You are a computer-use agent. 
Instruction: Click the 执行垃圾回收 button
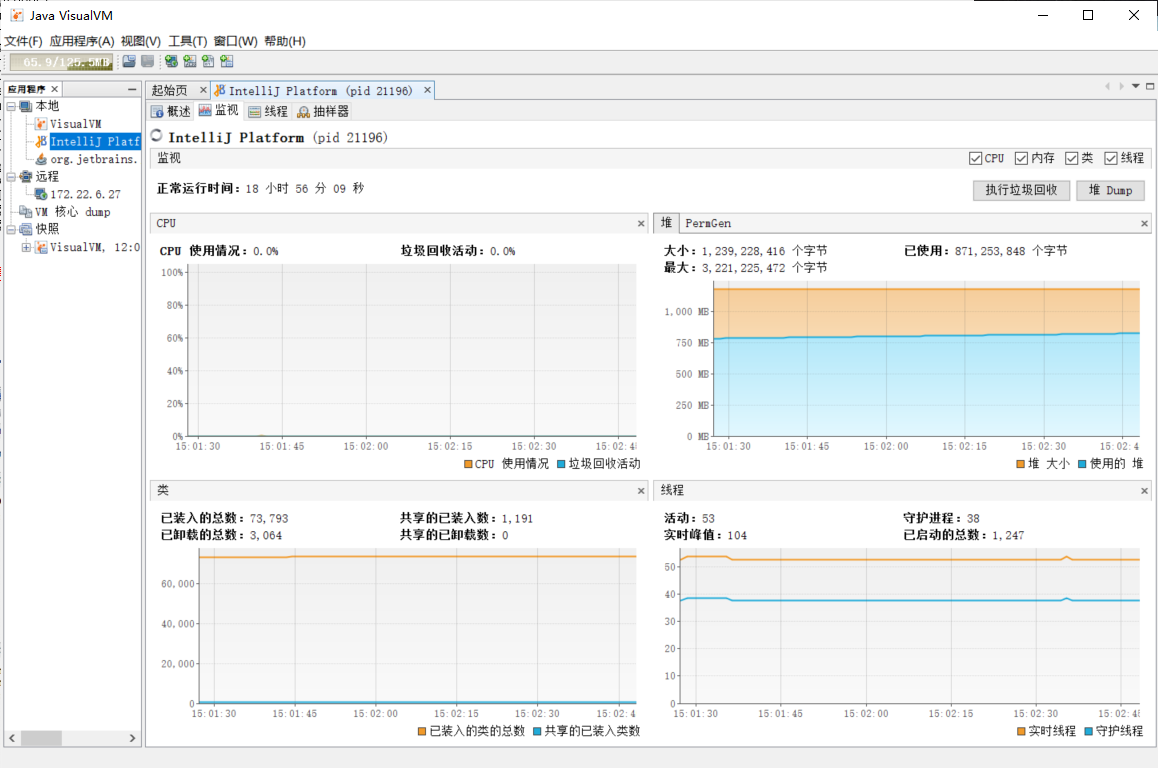(x=1021, y=191)
